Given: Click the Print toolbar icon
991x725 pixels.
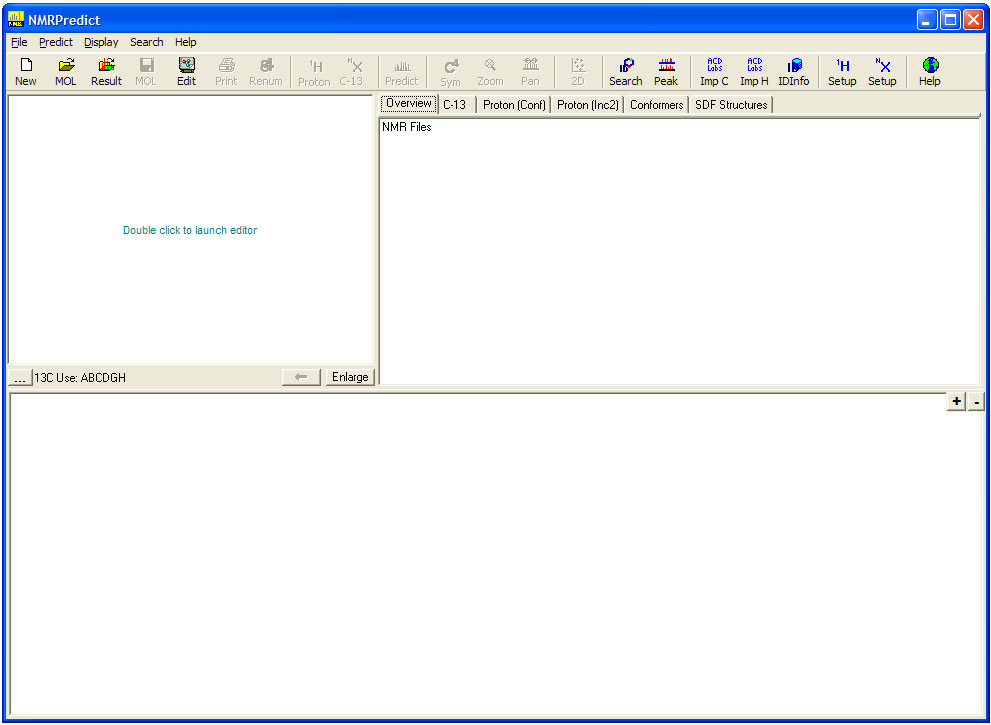Looking at the screenshot, I should [226, 72].
